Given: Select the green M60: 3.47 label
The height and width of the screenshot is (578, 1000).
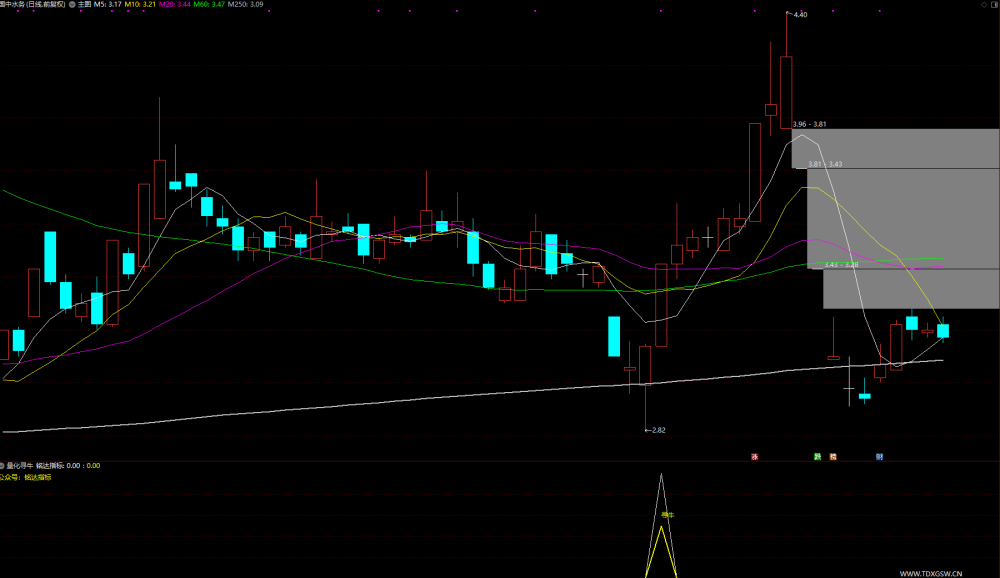Looking at the screenshot, I should [209, 4].
